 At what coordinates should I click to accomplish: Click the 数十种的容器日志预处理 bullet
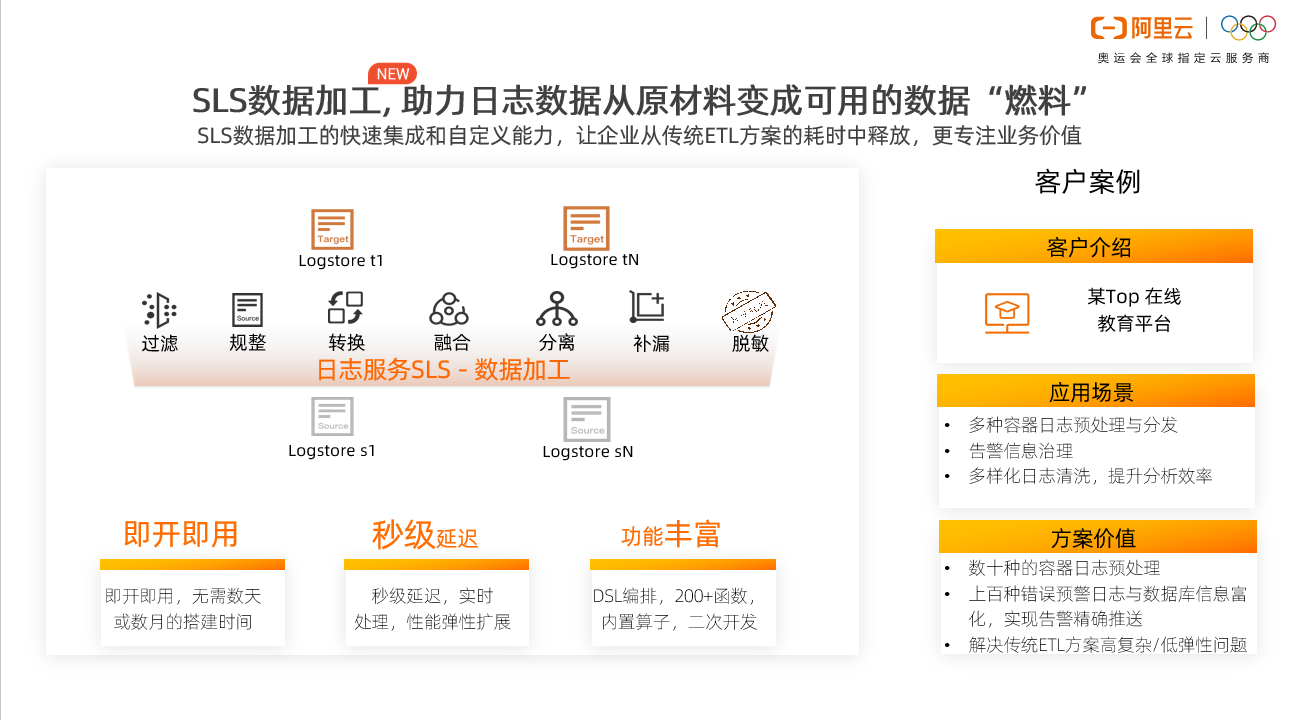[x=1064, y=568]
